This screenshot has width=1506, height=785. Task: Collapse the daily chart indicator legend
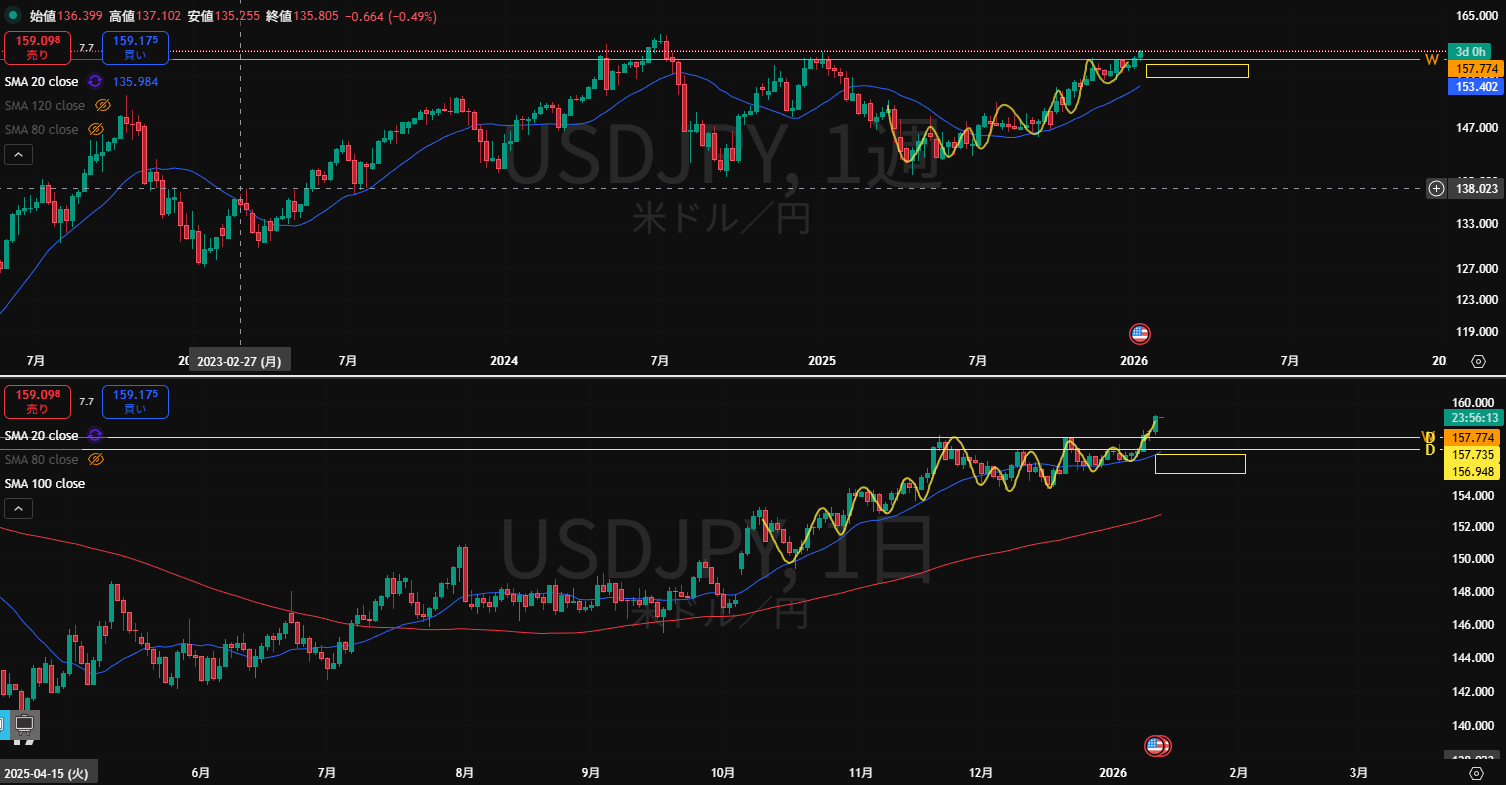(18, 508)
